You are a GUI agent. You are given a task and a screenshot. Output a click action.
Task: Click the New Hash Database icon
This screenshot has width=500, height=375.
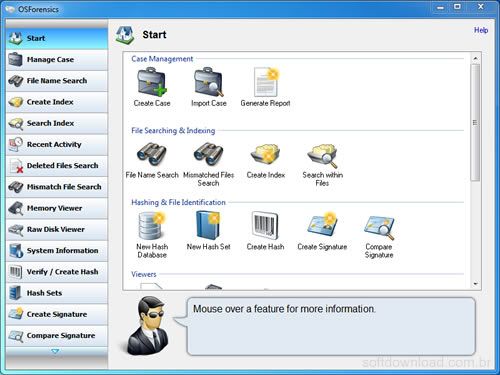(x=152, y=226)
